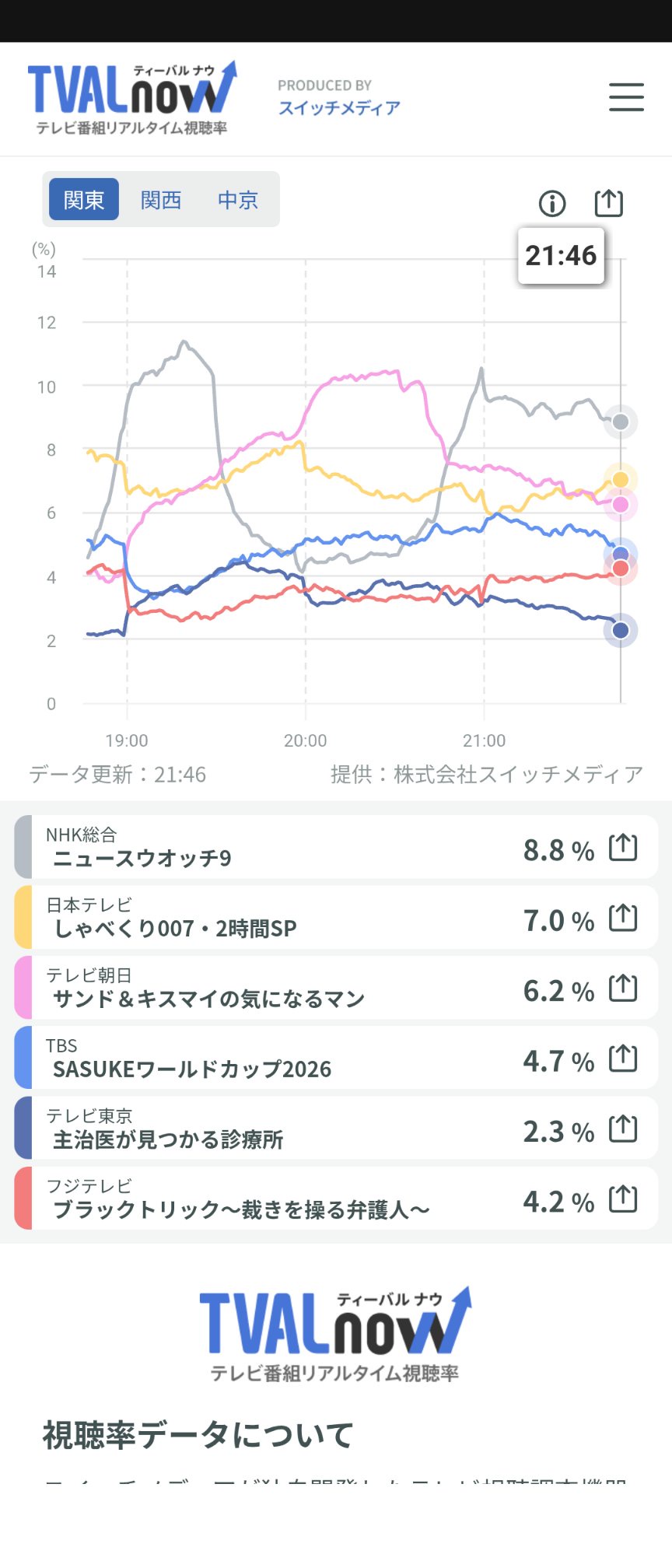Click the gray NHK data point on chart
The width and height of the screenshot is (672, 1568).
pyautogui.click(x=621, y=422)
